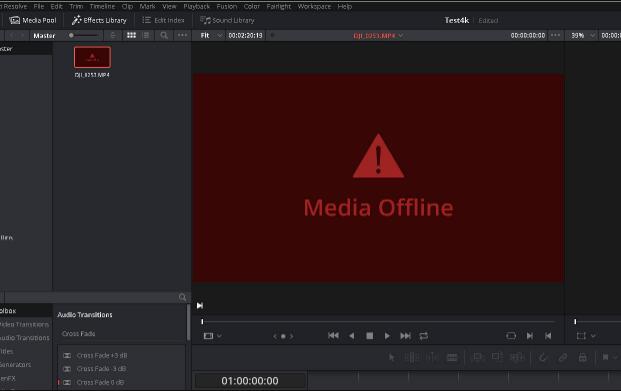Screen dimensions: 621x391
Task: Click the skip-to-end icon above scrubber
Action: point(200,305)
